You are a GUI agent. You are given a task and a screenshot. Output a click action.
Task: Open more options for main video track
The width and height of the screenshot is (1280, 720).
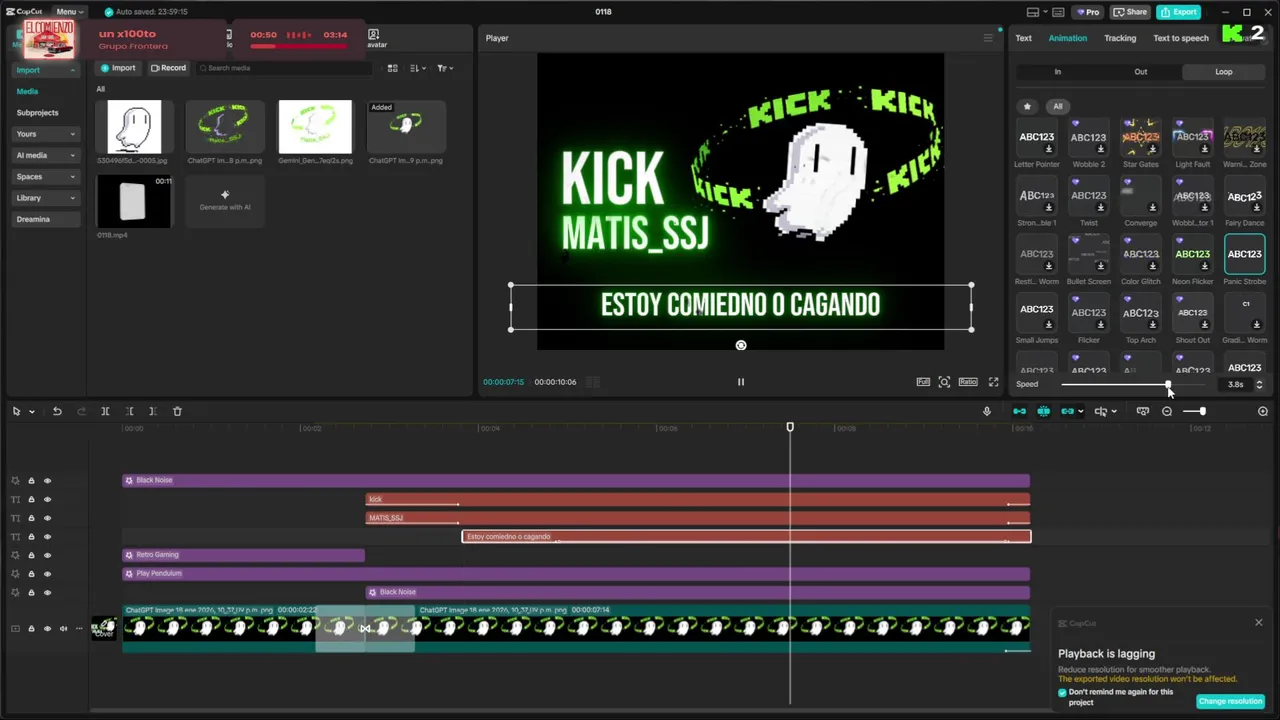click(79, 629)
